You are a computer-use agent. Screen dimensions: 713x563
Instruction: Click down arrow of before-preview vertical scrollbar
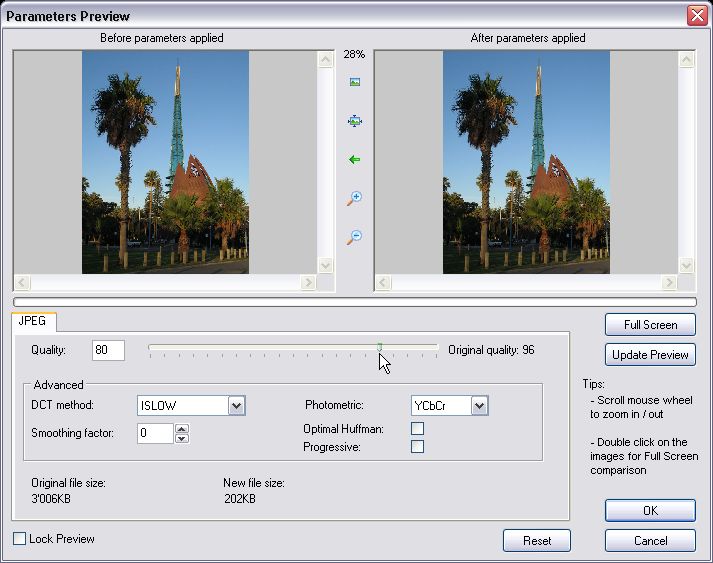pyautogui.click(x=326, y=265)
